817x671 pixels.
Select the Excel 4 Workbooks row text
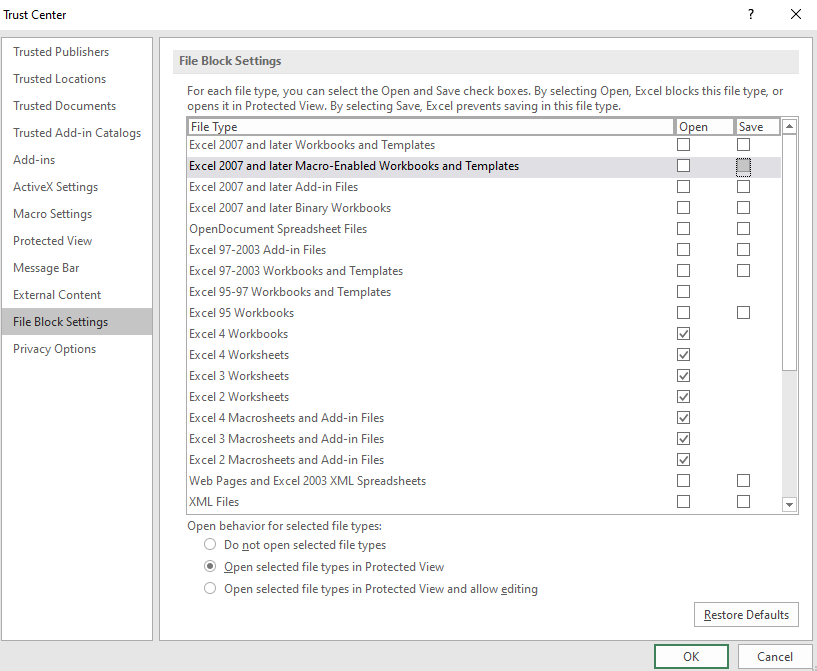(x=238, y=334)
